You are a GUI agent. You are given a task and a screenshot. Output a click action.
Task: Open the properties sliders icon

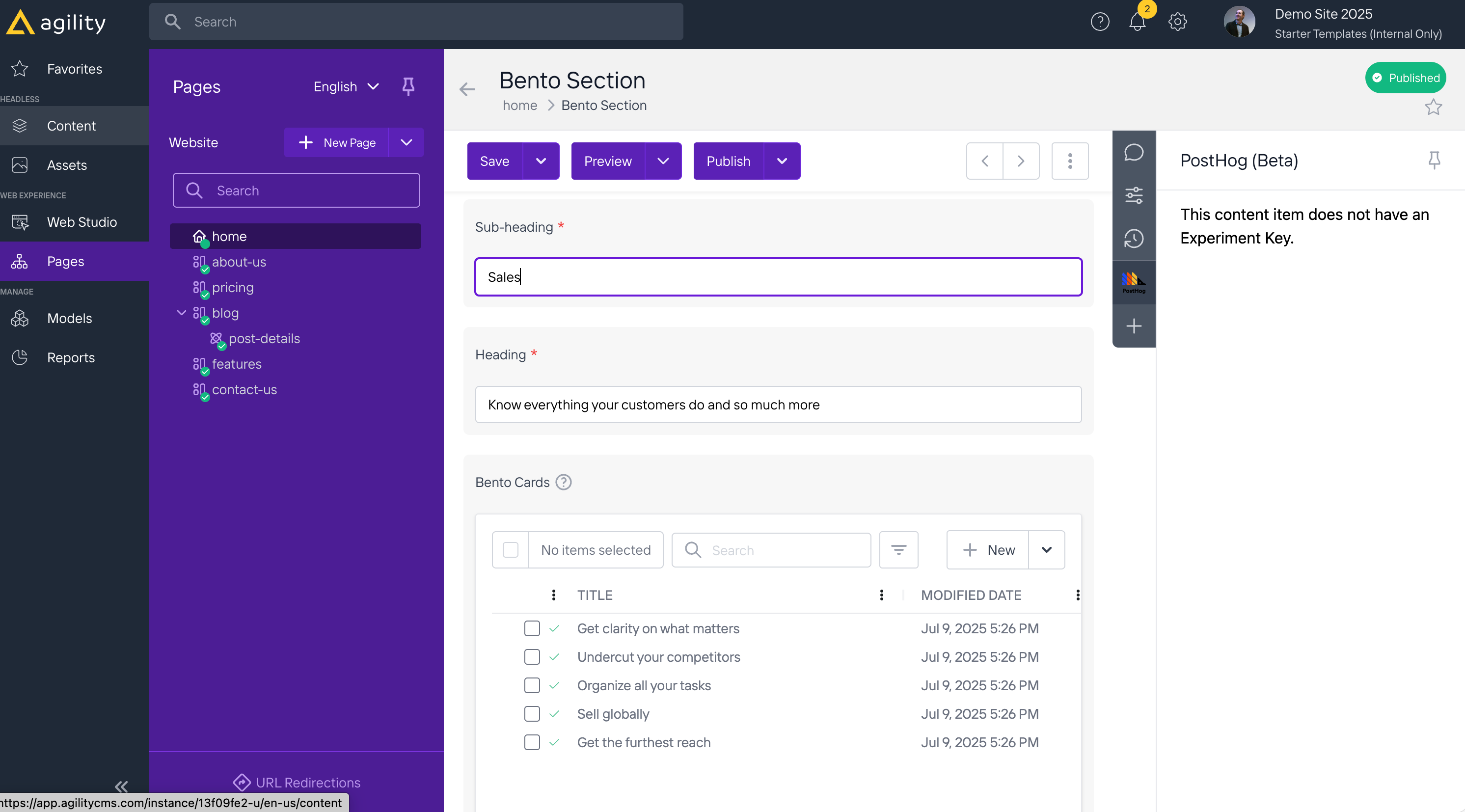tap(1134, 195)
